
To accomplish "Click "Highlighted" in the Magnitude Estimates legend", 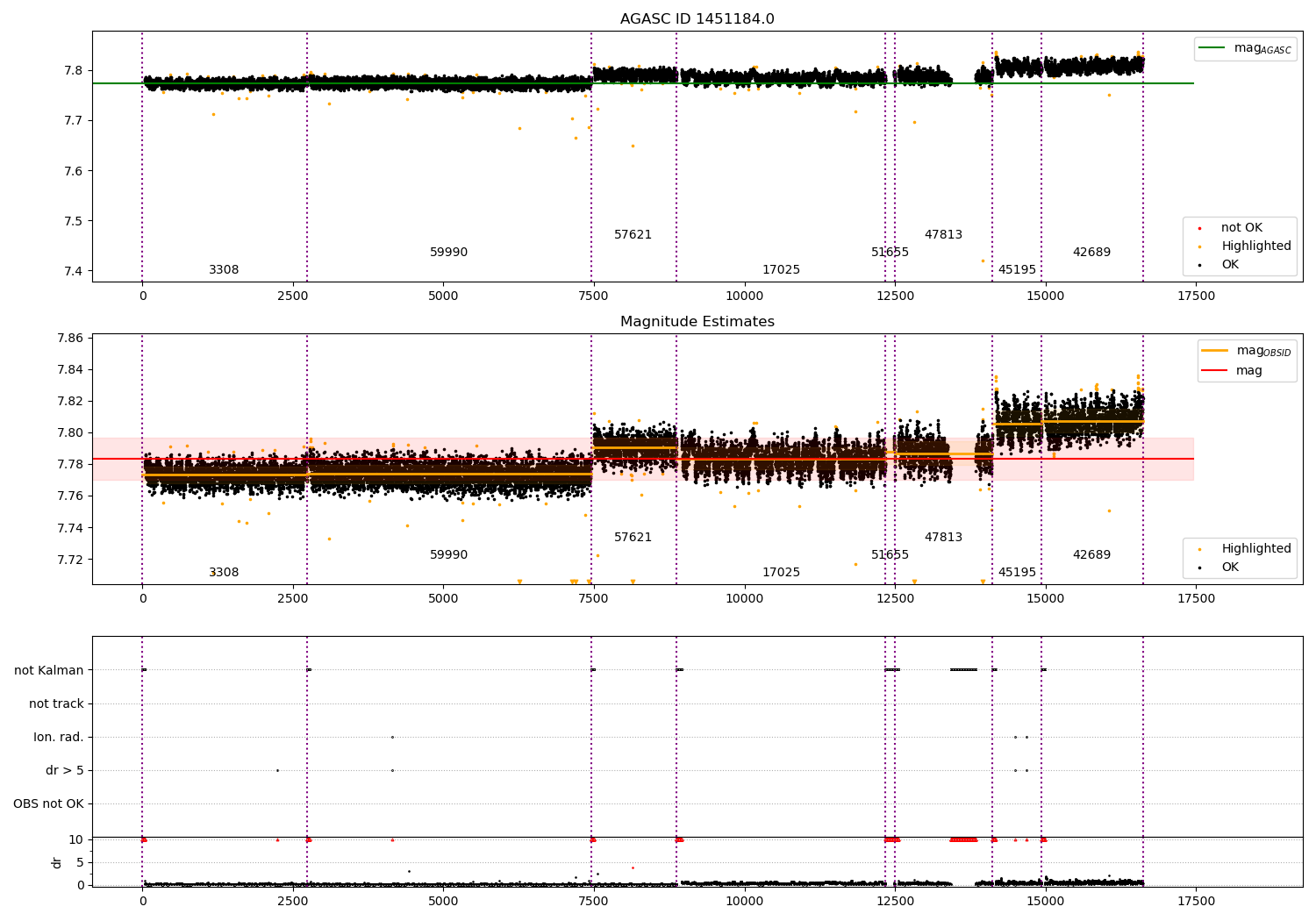I will pos(1256,549).
